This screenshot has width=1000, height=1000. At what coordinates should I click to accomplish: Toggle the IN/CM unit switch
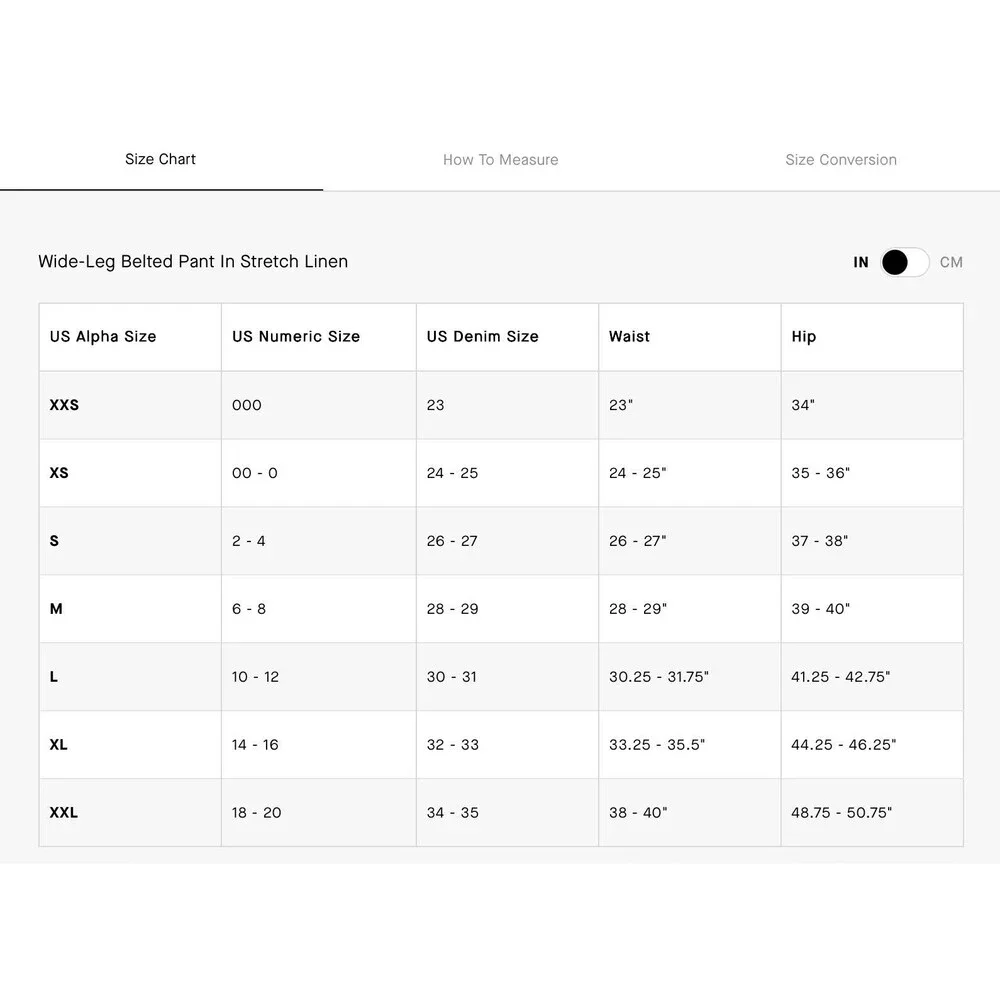pyautogui.click(x=904, y=262)
